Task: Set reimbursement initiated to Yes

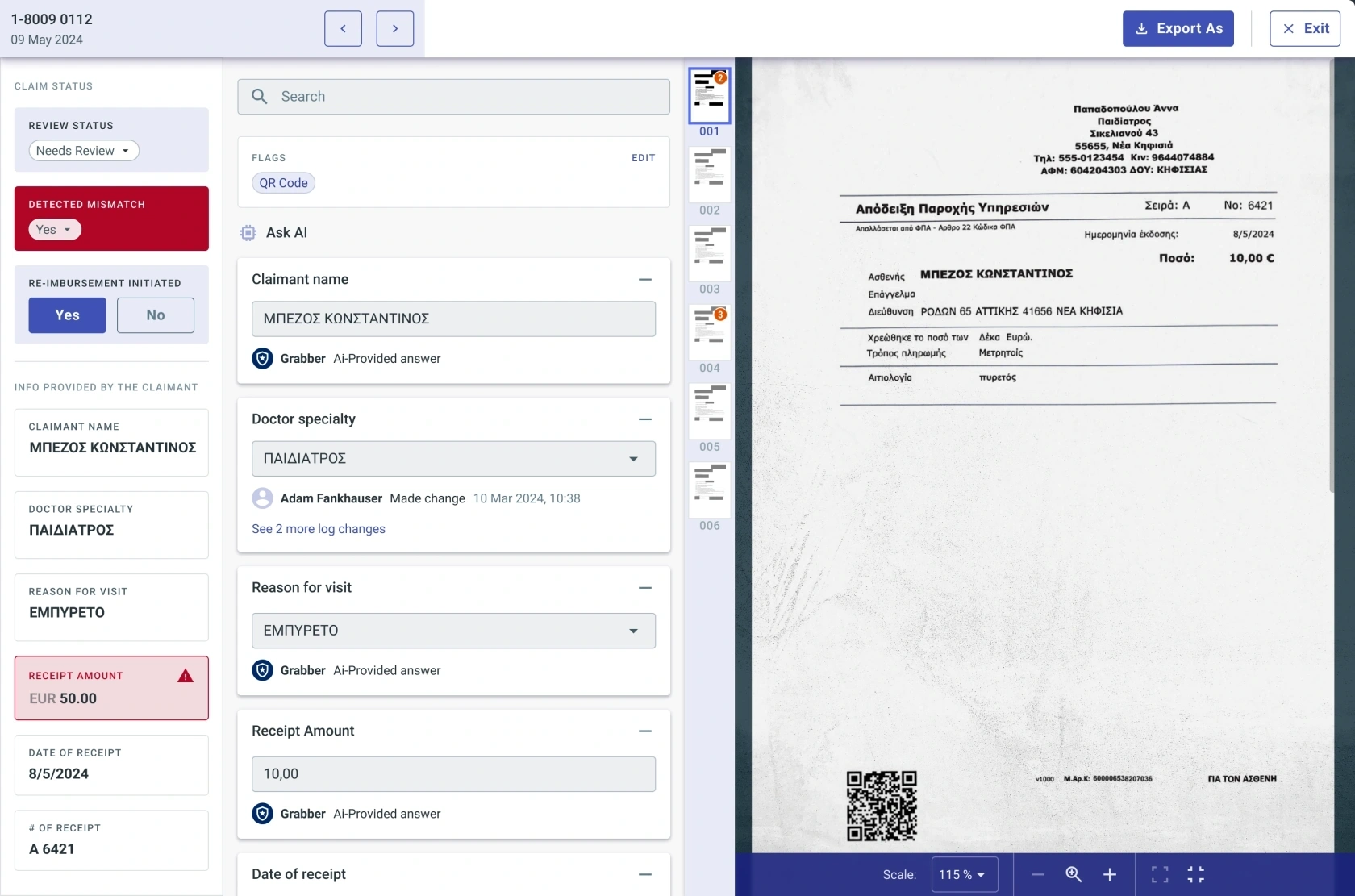Action: point(68,315)
